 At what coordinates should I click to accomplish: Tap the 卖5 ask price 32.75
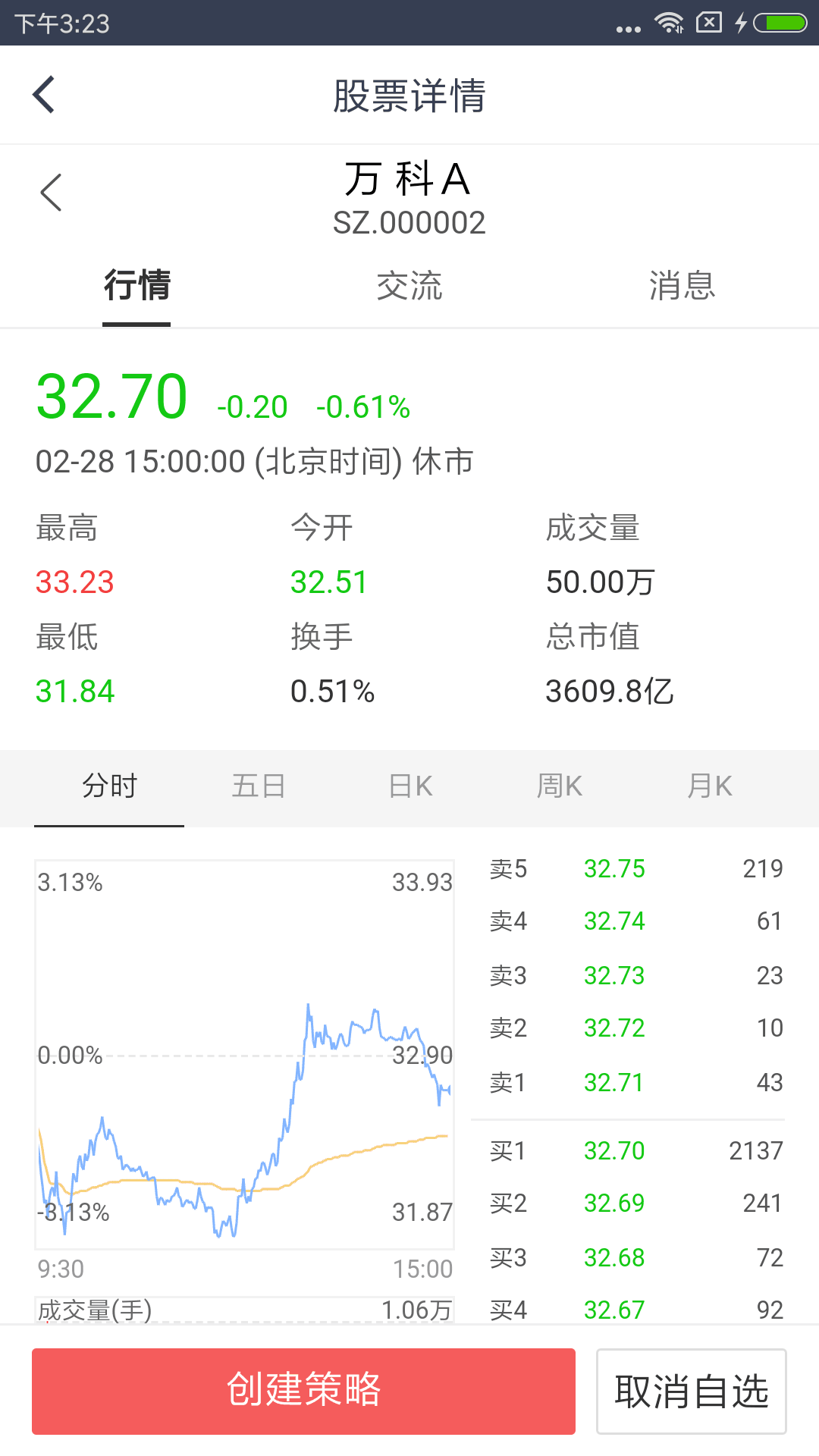click(x=614, y=869)
